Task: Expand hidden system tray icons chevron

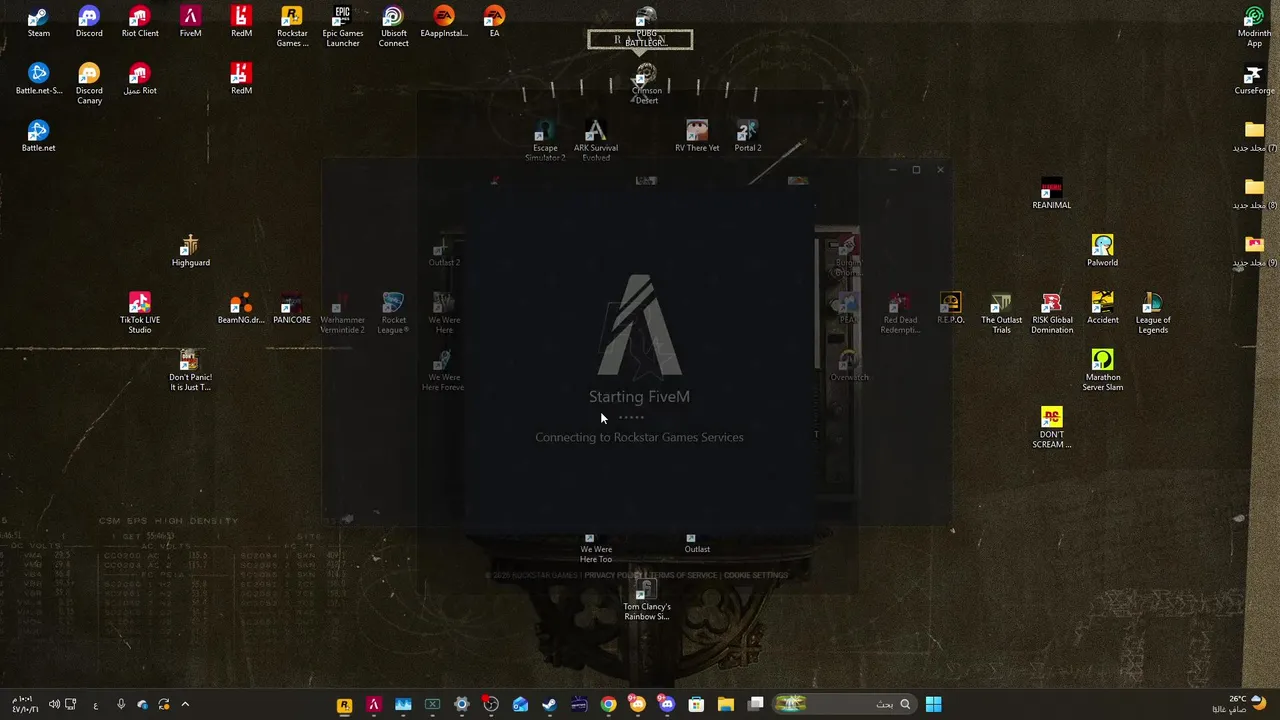Action: pos(185,704)
